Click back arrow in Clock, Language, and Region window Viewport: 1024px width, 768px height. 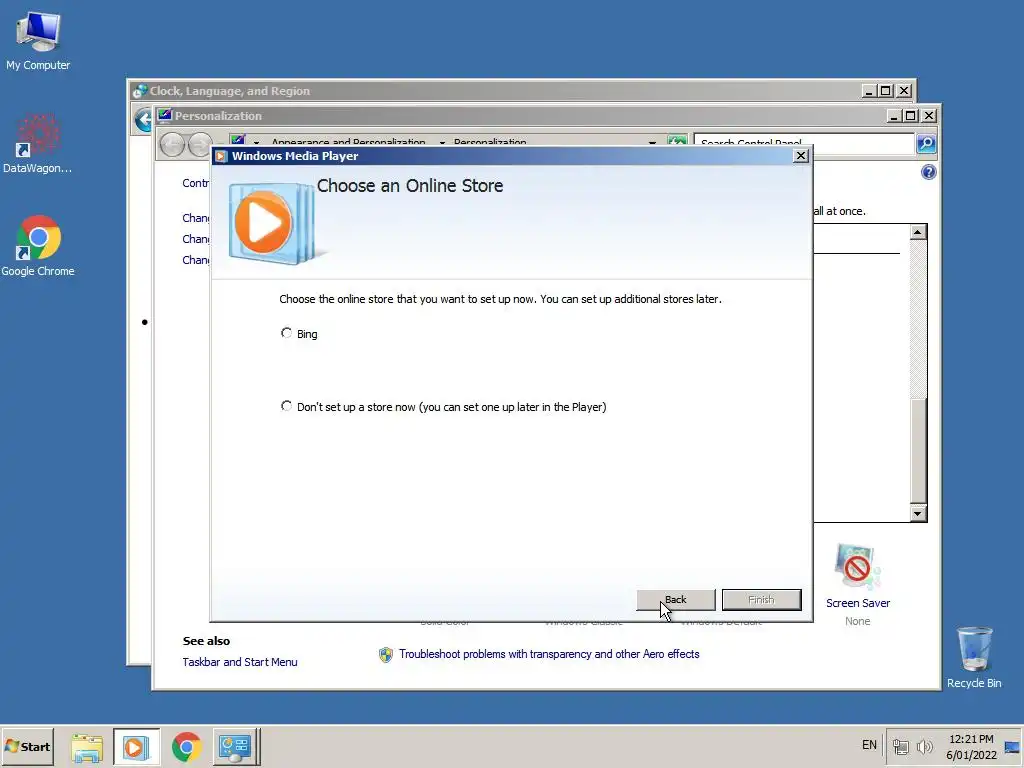tap(142, 120)
